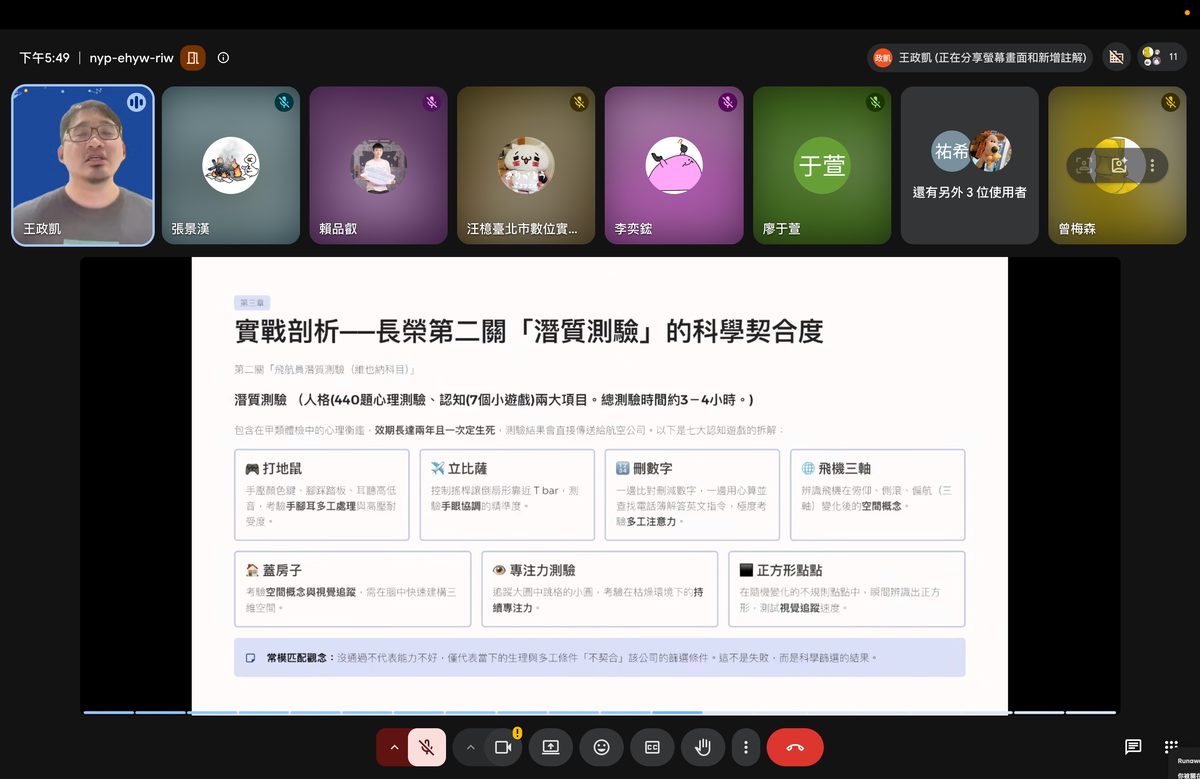Select 王政凱 video tile
1200x779 pixels.
click(x=83, y=166)
